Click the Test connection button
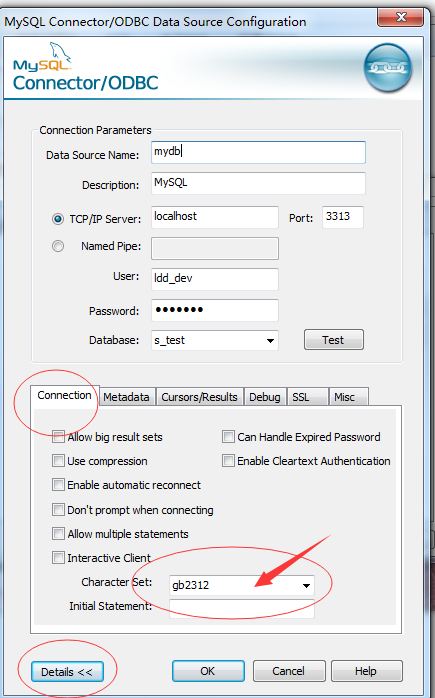 click(333, 340)
